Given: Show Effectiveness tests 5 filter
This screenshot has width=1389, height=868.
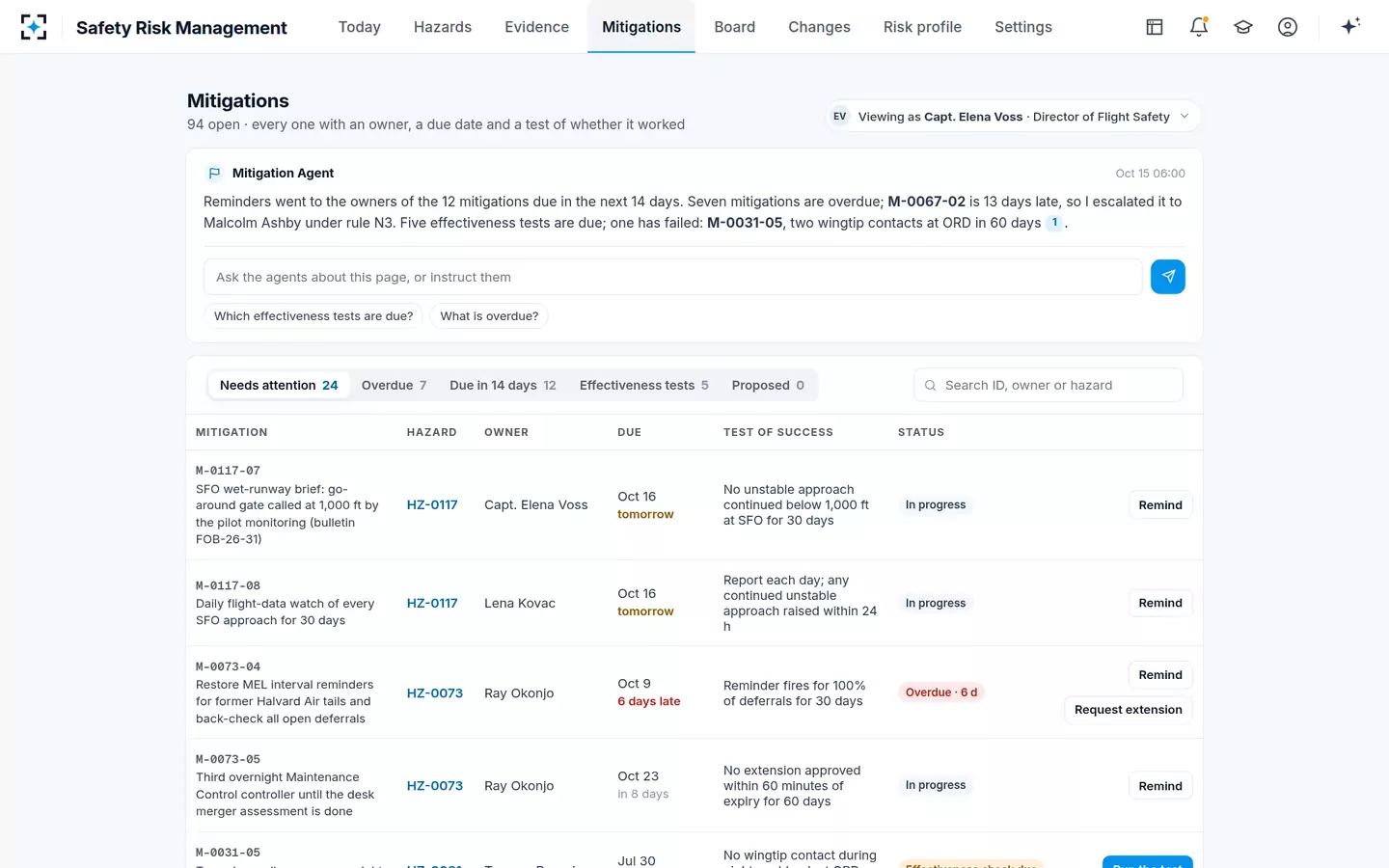Looking at the screenshot, I should click(644, 385).
